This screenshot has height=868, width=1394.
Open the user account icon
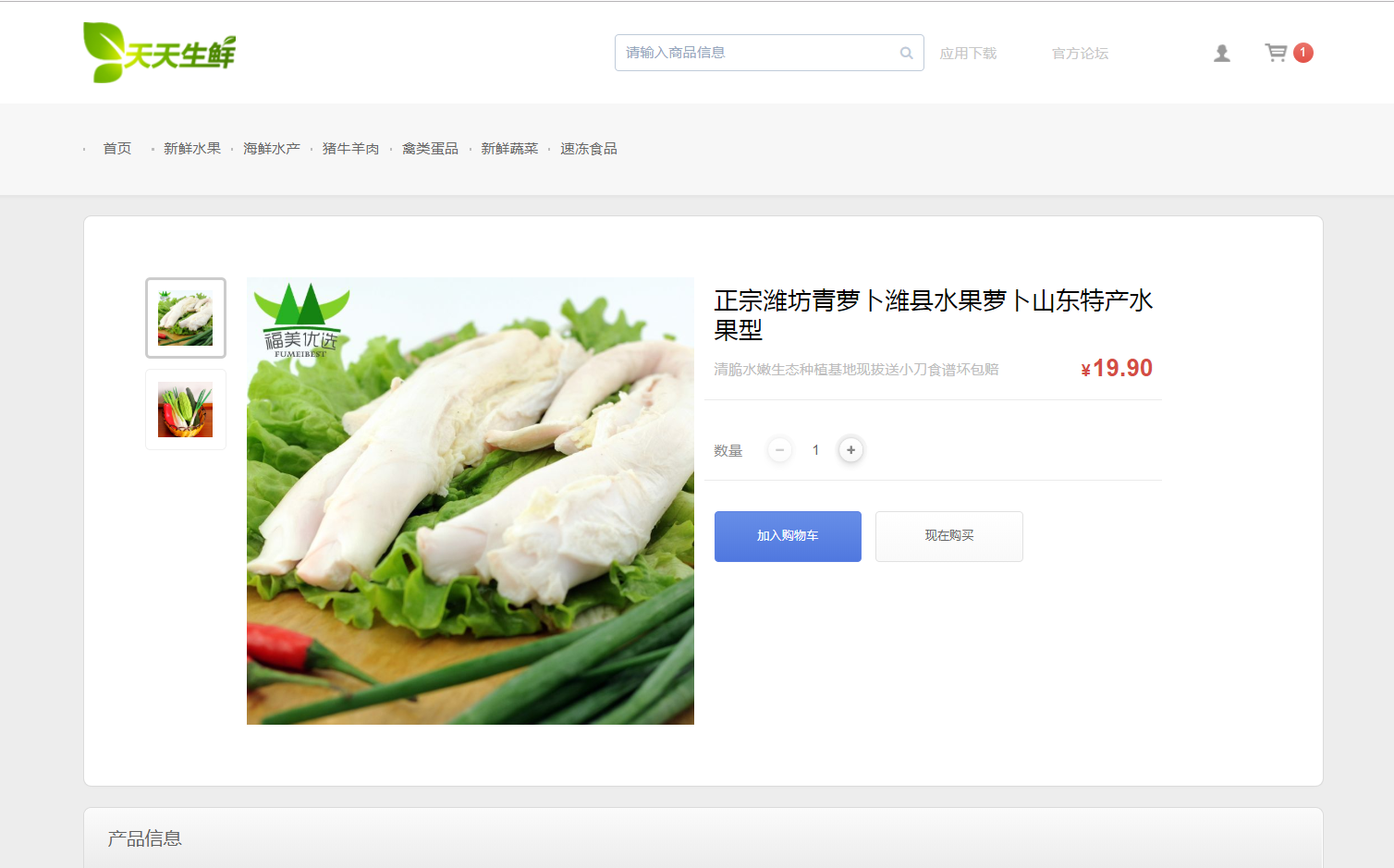click(1221, 53)
